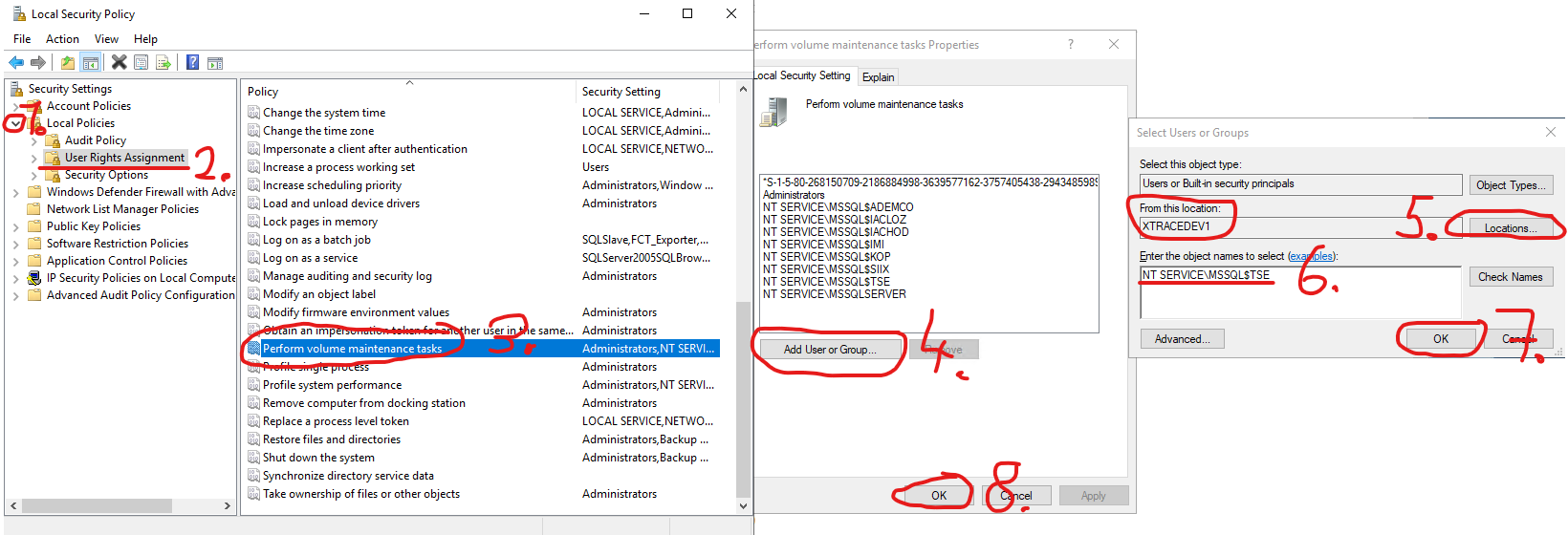Click the IP Security Policies node icon
The width and height of the screenshot is (1568, 535).
[35, 278]
